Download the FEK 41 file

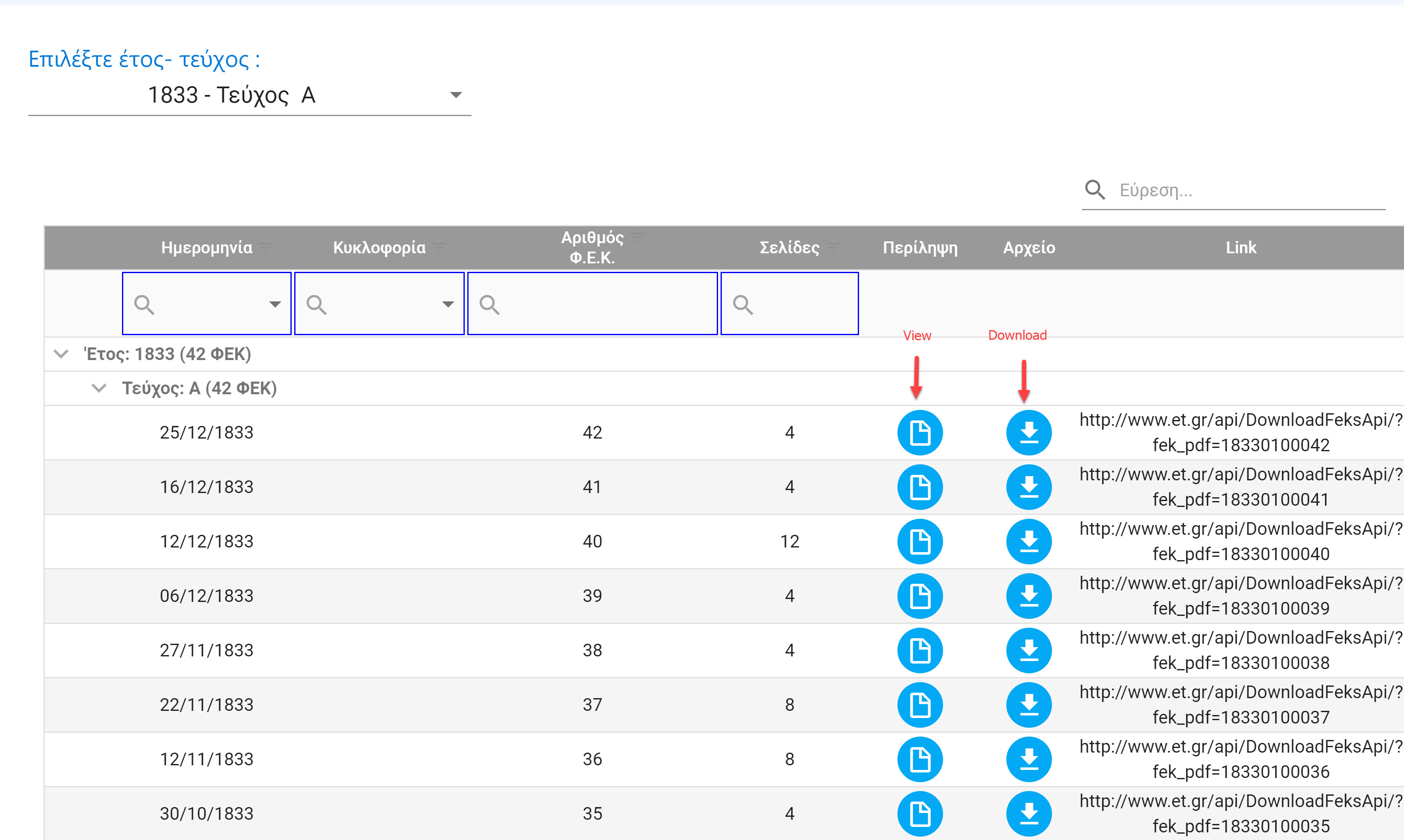pos(1028,487)
